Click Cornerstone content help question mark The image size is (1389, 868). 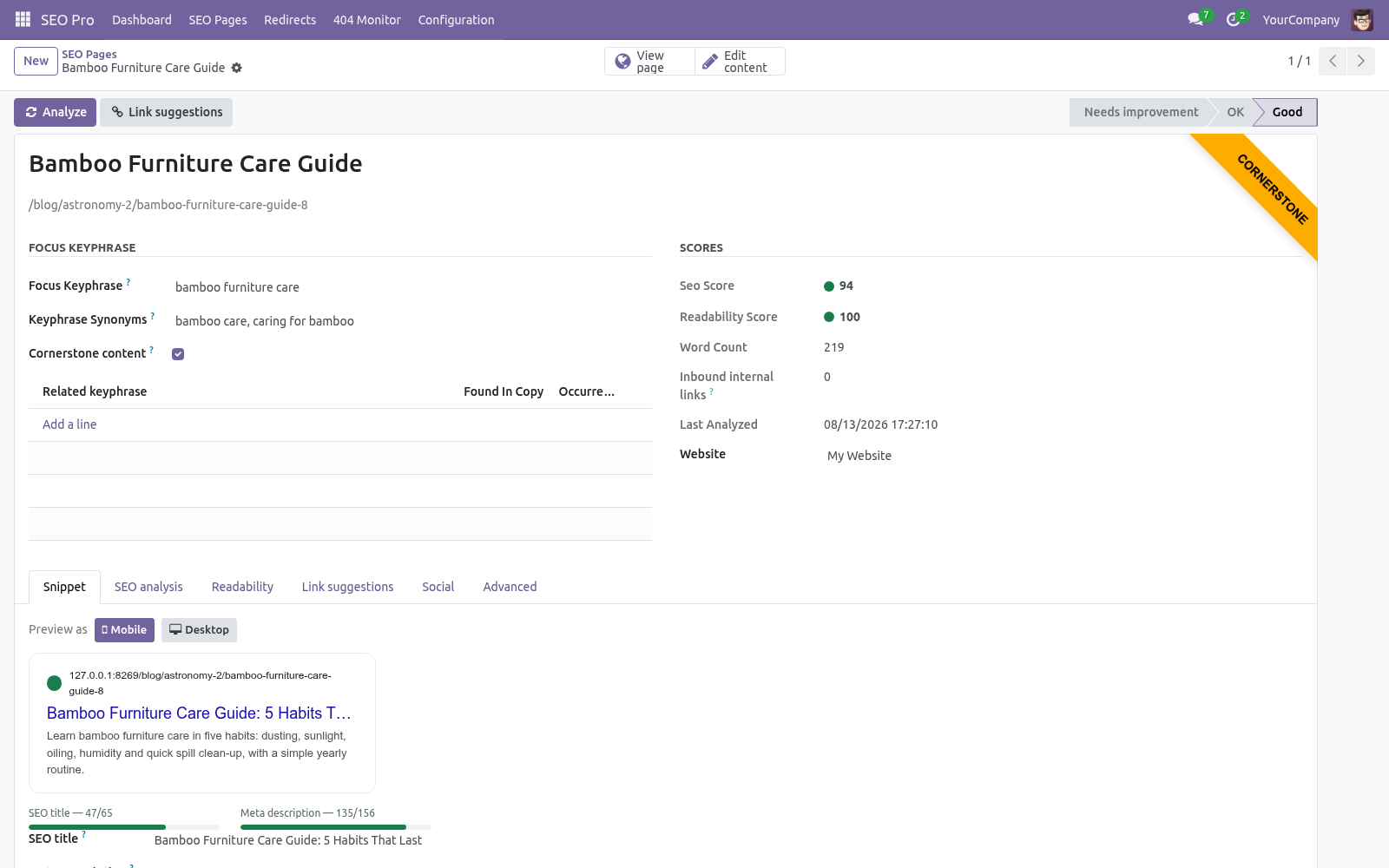tap(152, 349)
